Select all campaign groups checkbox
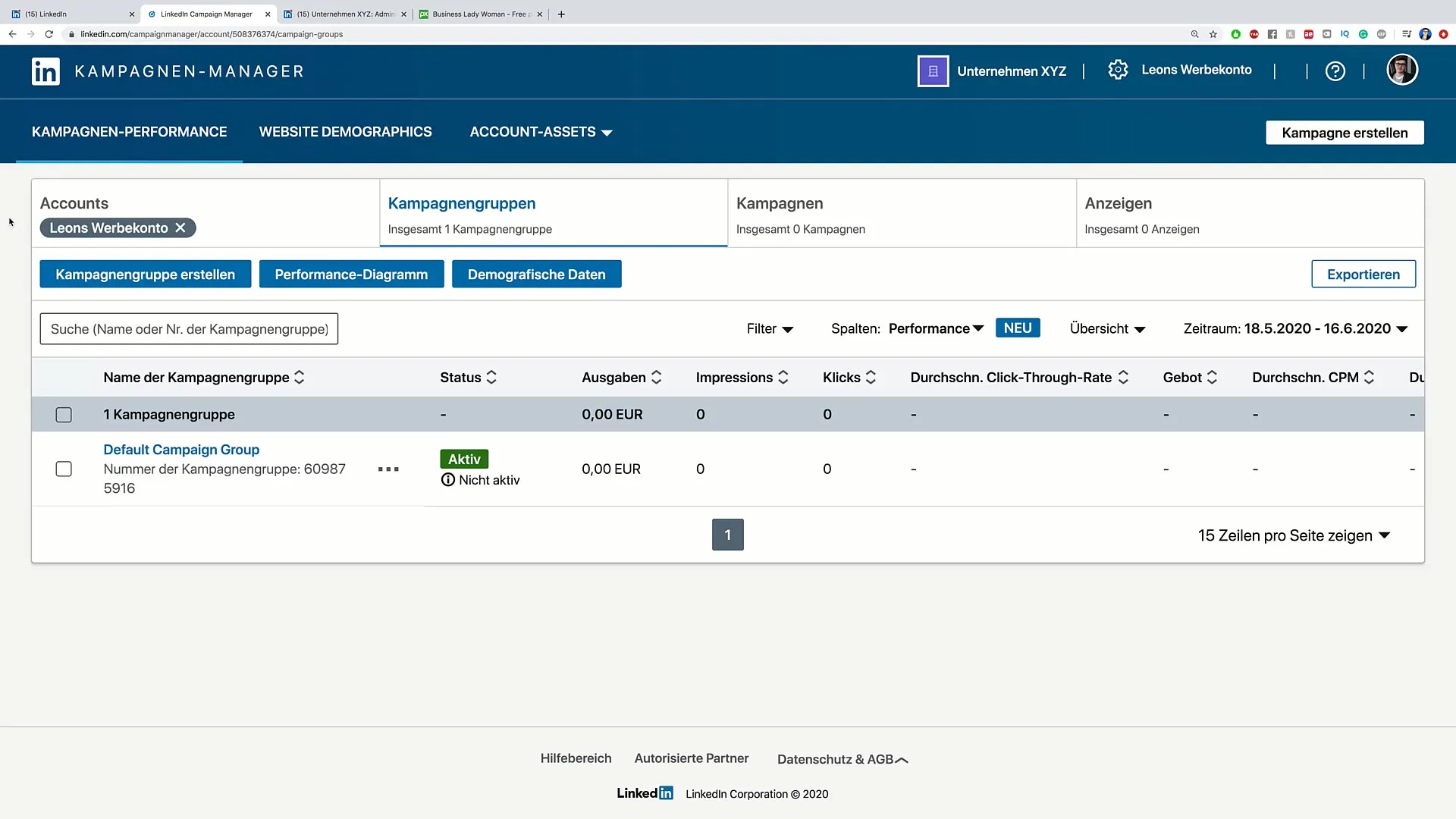Image resolution: width=1456 pixels, height=819 pixels. click(x=64, y=415)
